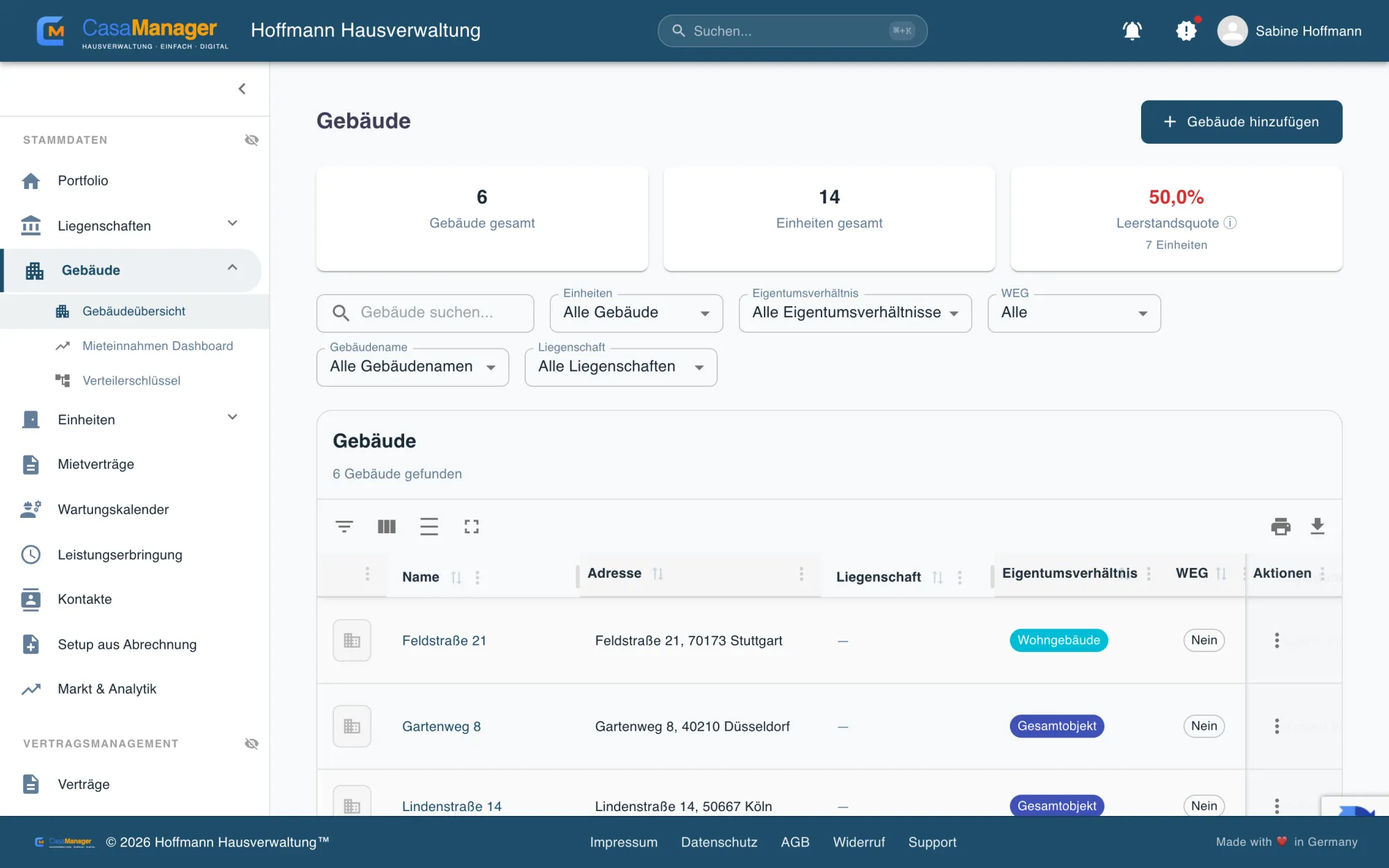
Task: Toggle table fullscreen icon
Action: point(472,526)
